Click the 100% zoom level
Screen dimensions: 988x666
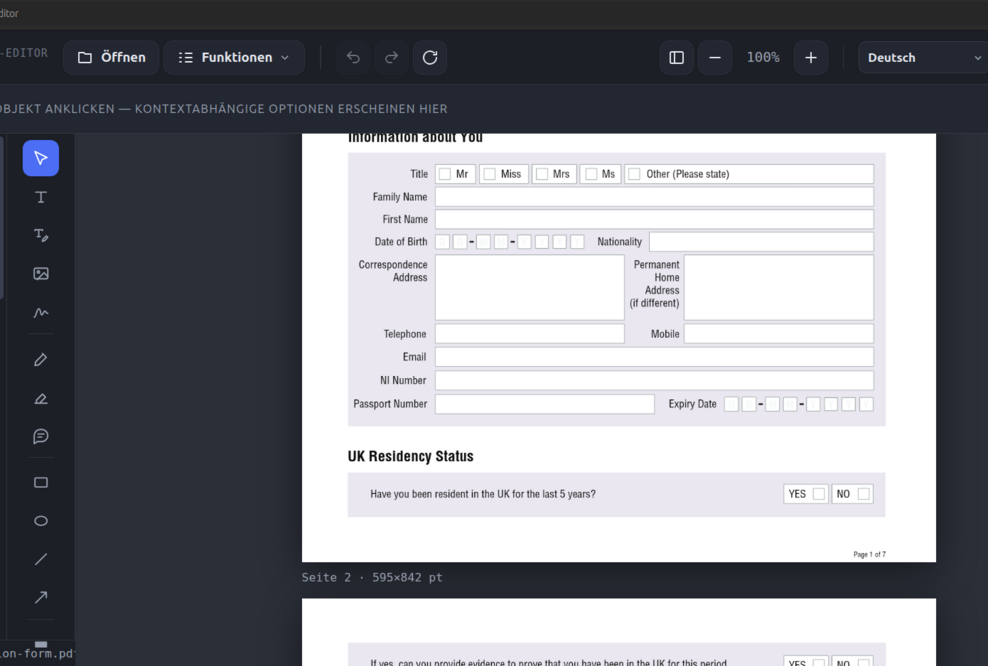763,57
